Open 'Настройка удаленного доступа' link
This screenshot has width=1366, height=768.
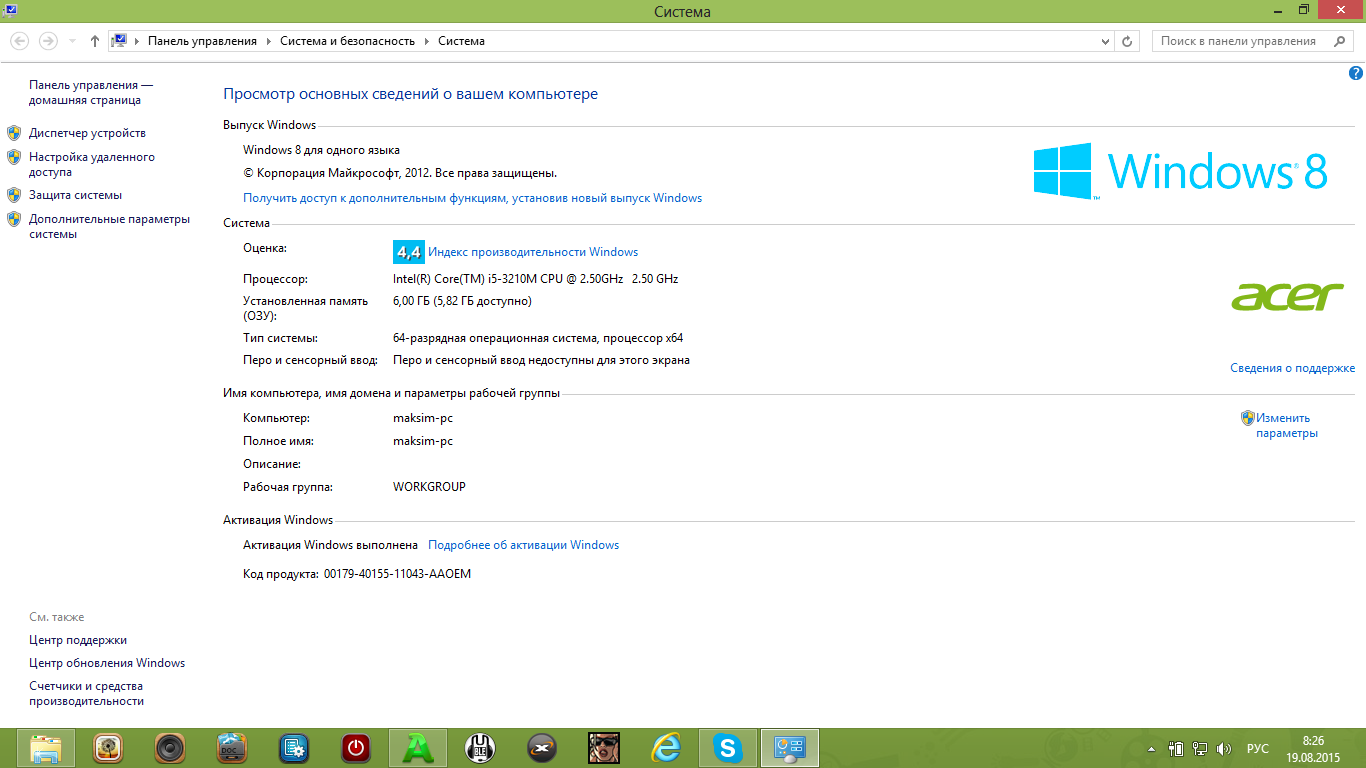(x=92, y=164)
